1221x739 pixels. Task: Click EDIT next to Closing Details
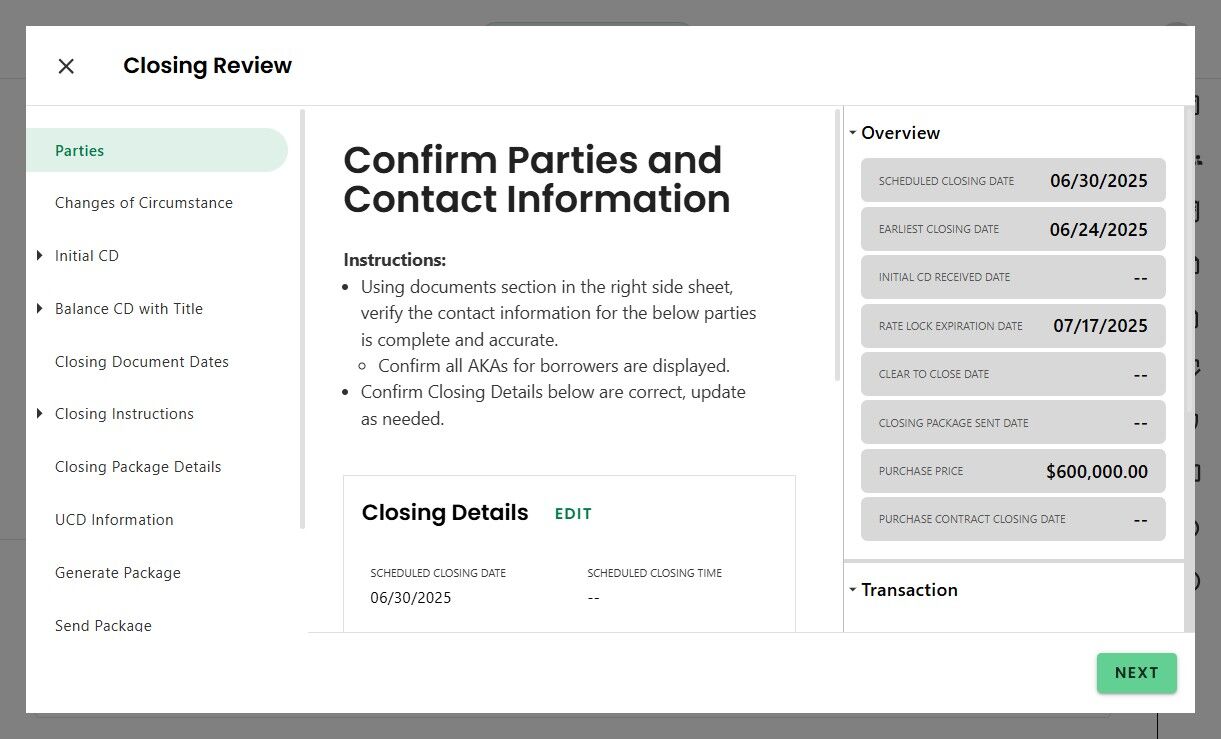pos(573,514)
